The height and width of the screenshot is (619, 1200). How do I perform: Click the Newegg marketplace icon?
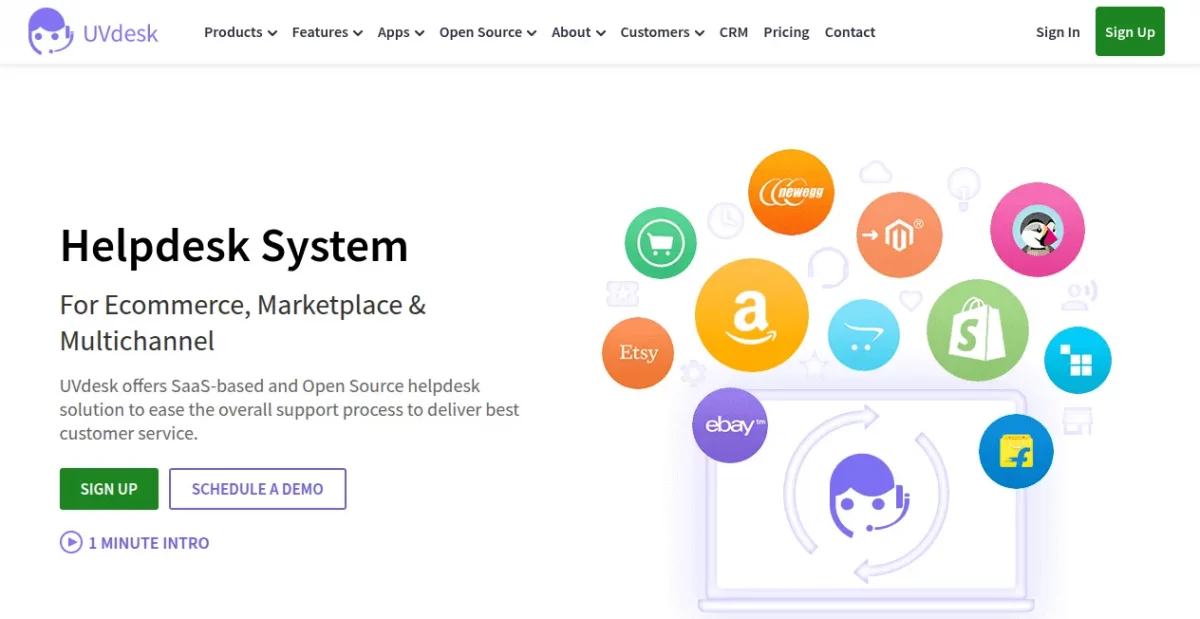coord(791,191)
